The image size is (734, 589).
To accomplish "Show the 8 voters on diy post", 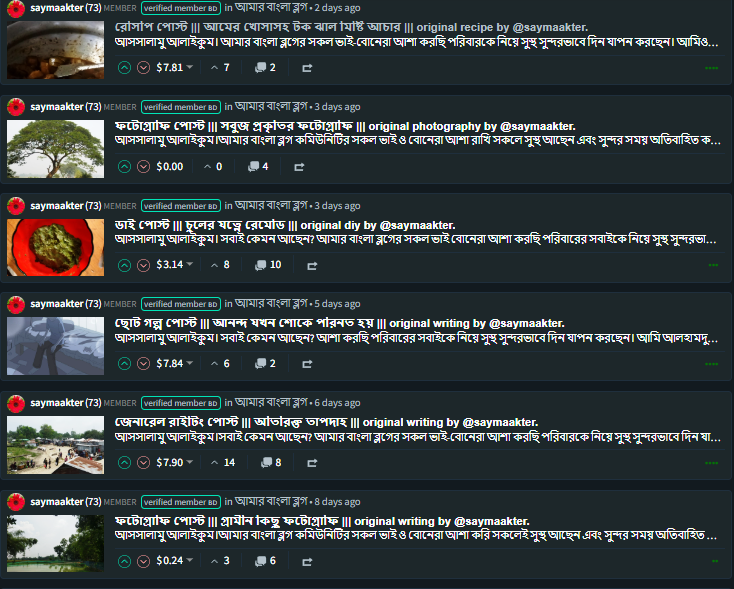I will [220, 265].
